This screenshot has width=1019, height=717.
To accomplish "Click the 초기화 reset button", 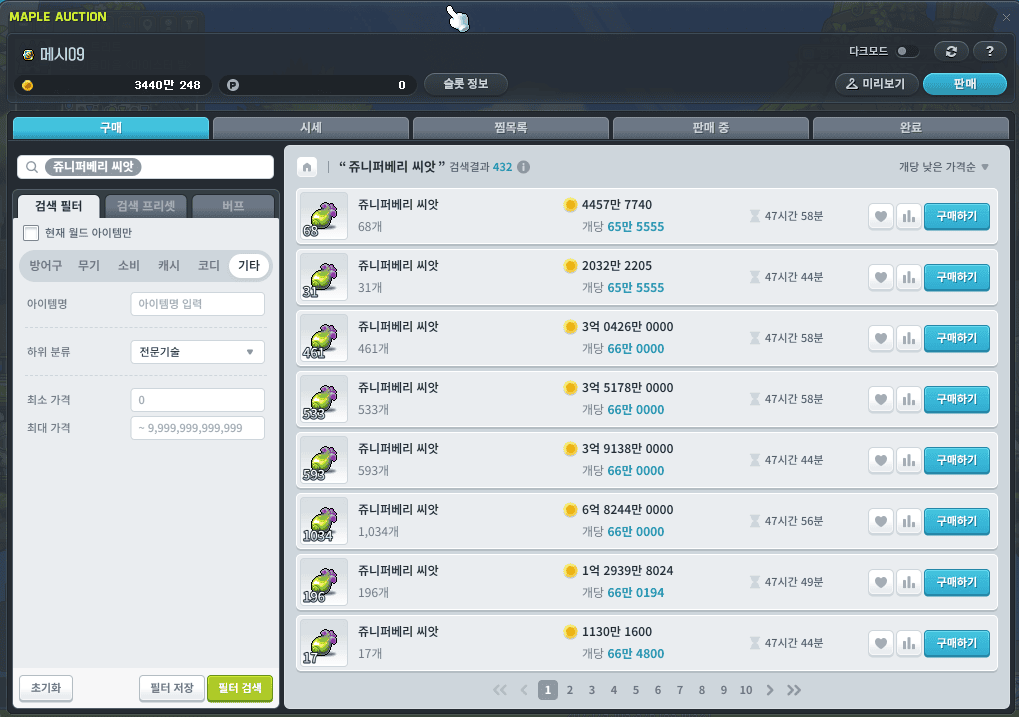I will coord(45,688).
